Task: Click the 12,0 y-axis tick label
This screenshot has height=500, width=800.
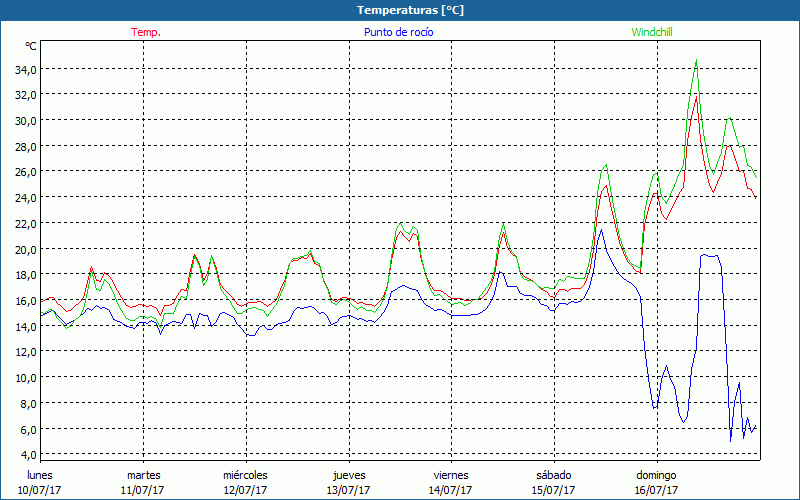Action: [x=24, y=352]
